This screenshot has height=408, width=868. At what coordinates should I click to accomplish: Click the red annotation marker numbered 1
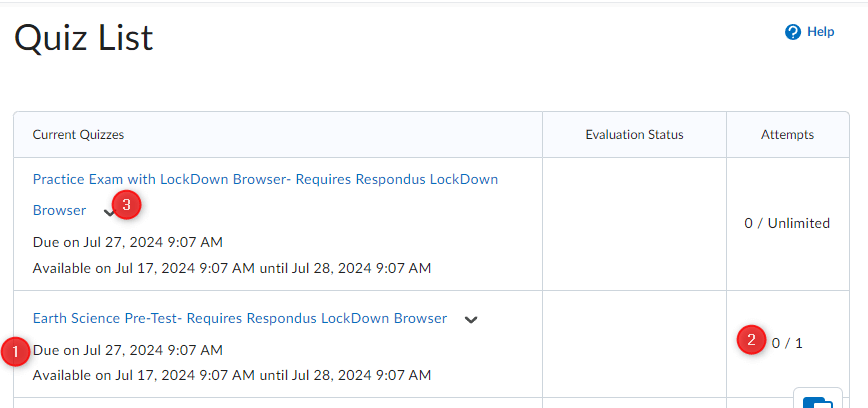point(16,352)
